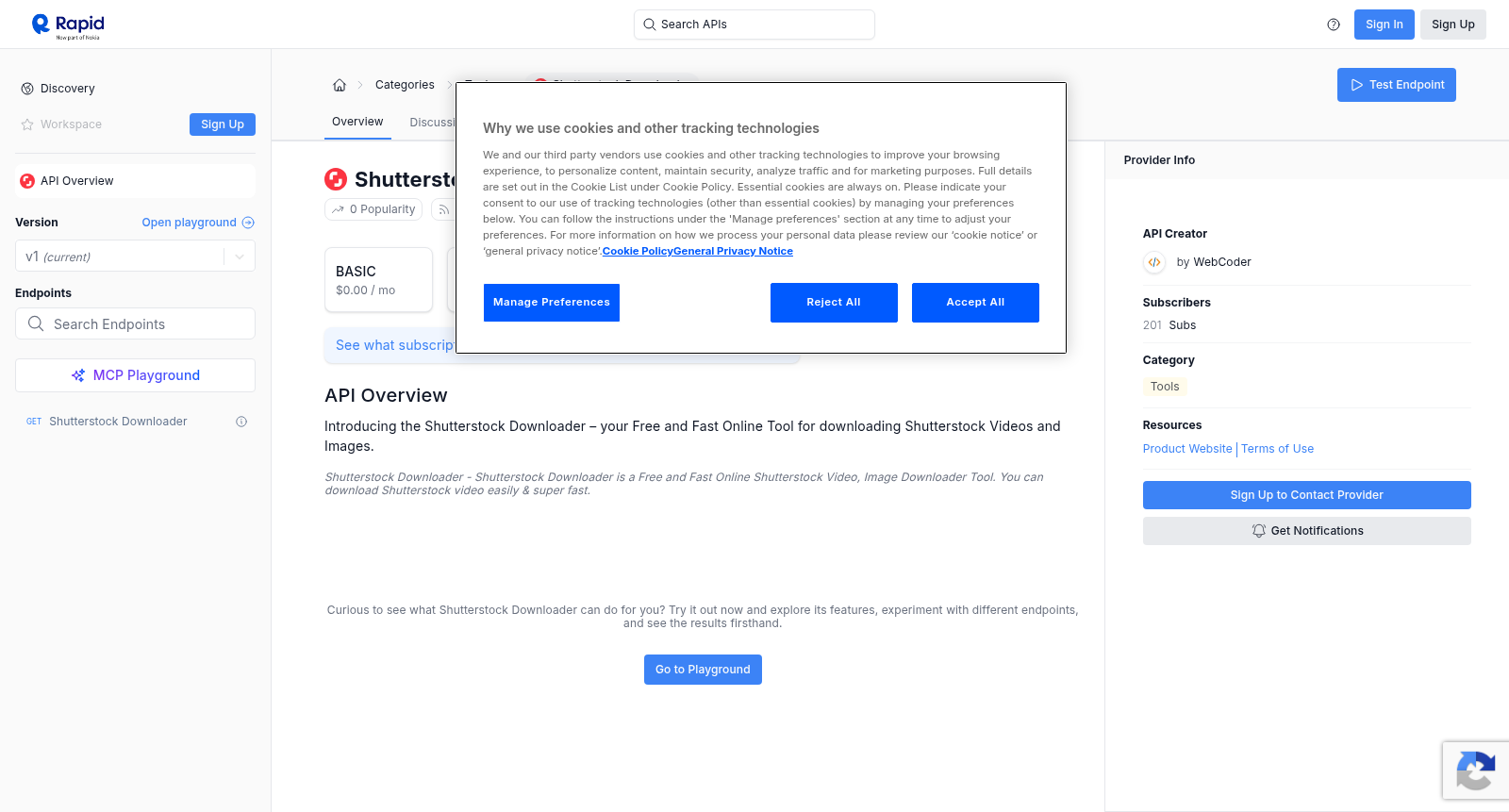The height and width of the screenshot is (812, 1509).
Task: Click the Shutterstock API logo icon
Action: [x=336, y=179]
